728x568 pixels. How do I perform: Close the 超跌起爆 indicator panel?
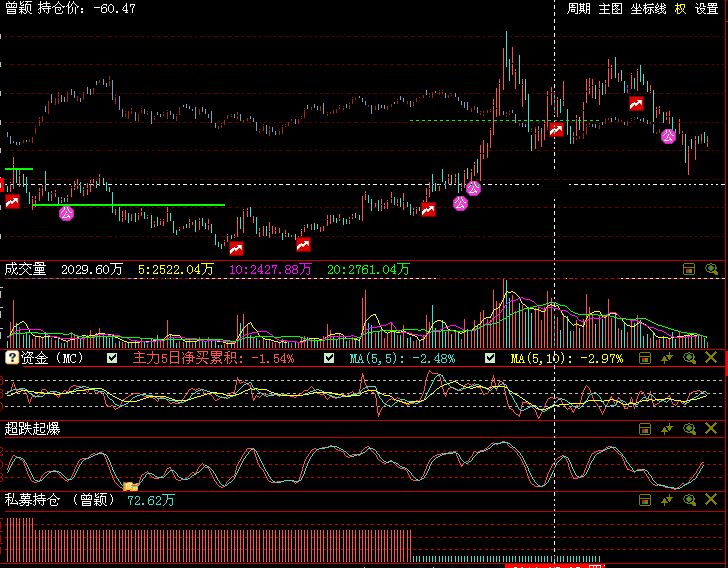click(711, 429)
